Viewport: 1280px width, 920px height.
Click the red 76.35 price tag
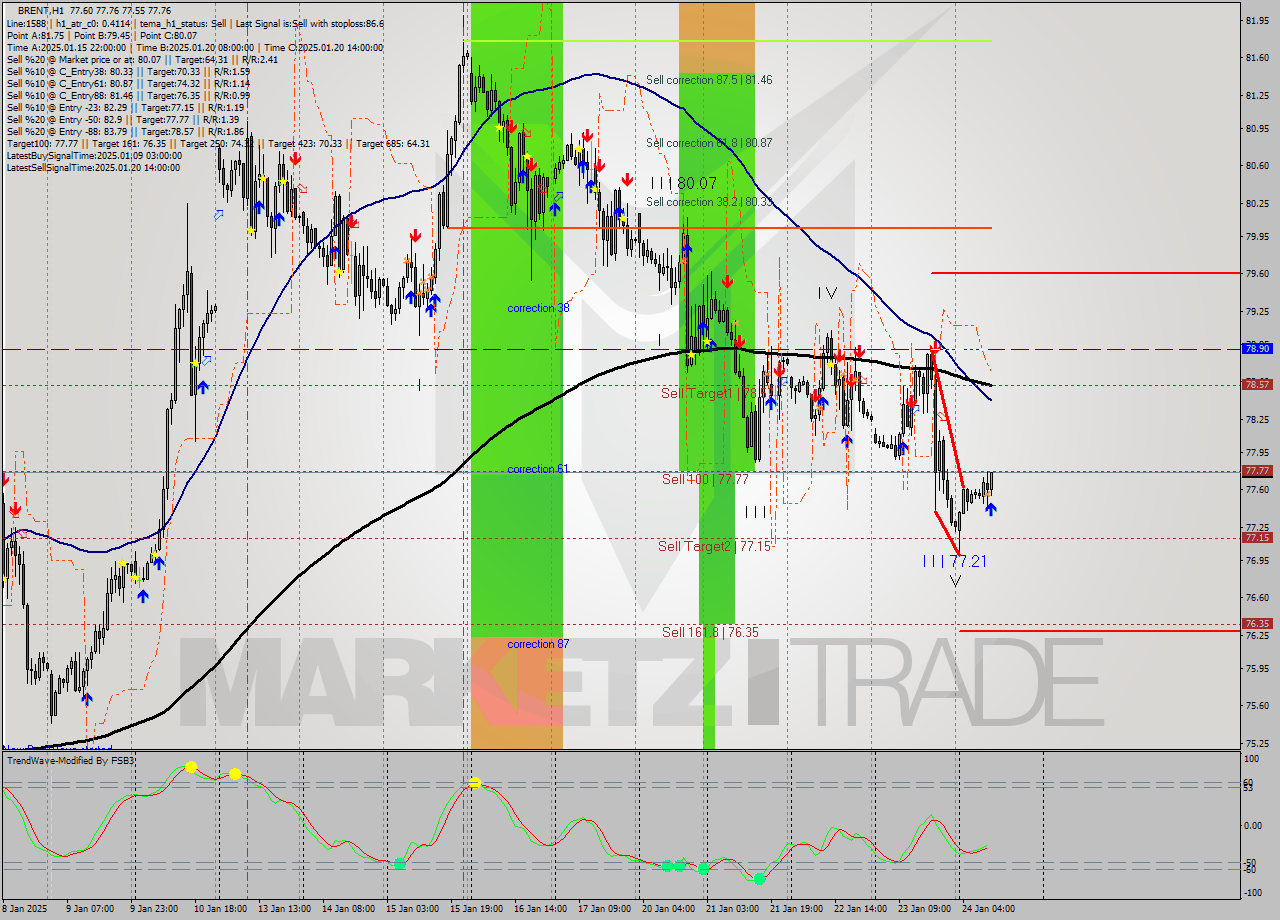1257,623
